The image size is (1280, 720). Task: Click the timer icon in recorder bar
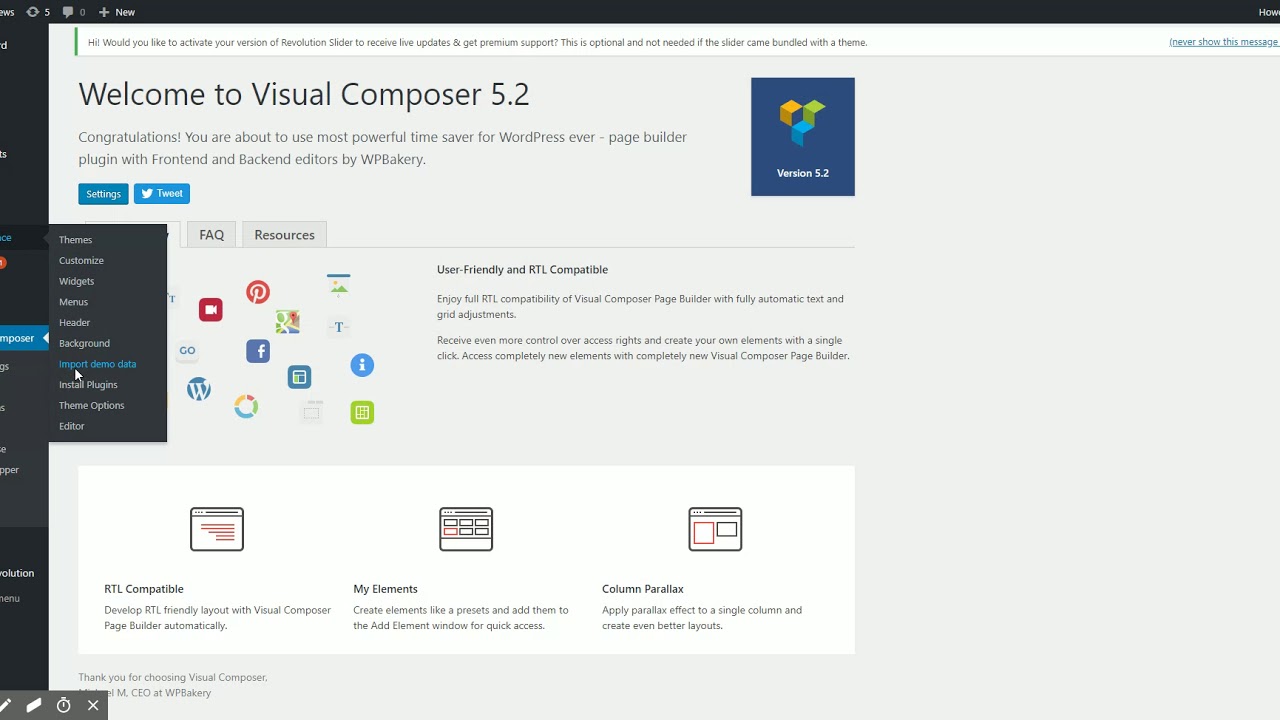[x=63, y=706]
